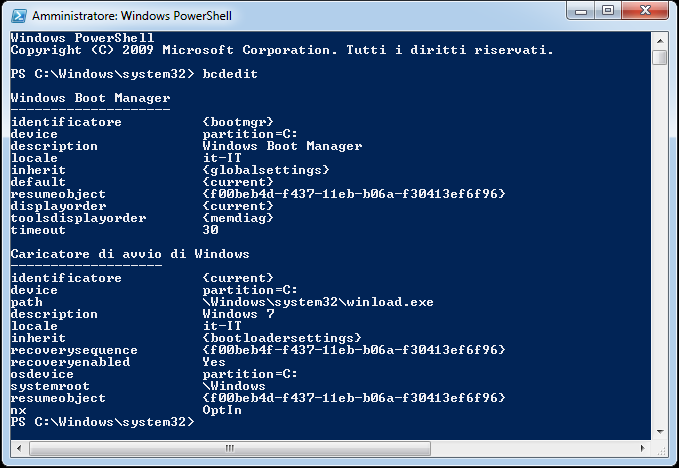The height and width of the screenshot is (468, 679).
Task: Click the PowerShell icon in the title bar
Action: pos(17,15)
